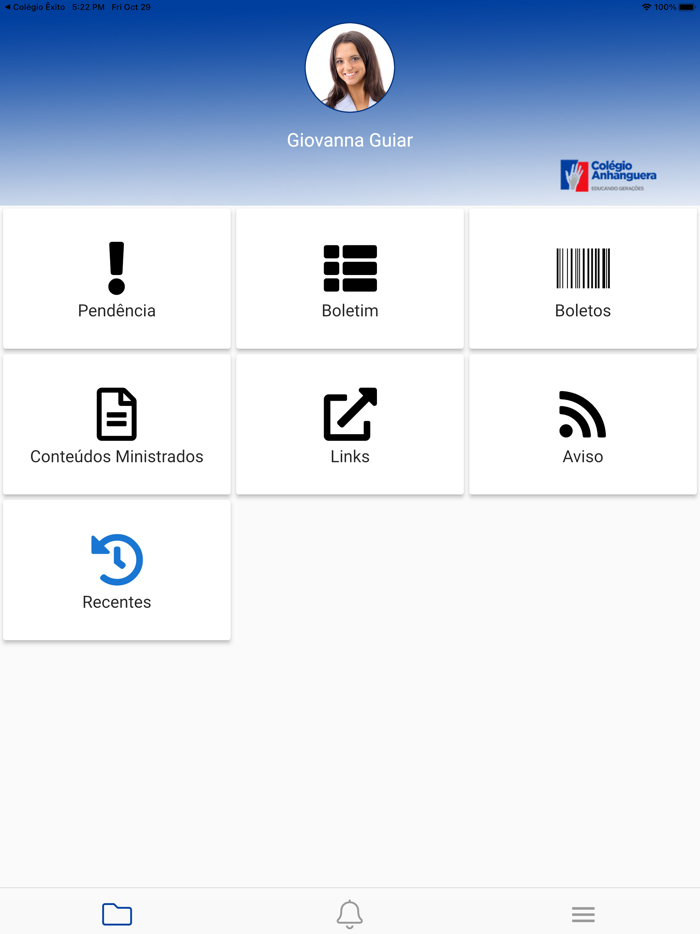
Task: Open the Recentes history clock icon
Action: click(x=117, y=559)
